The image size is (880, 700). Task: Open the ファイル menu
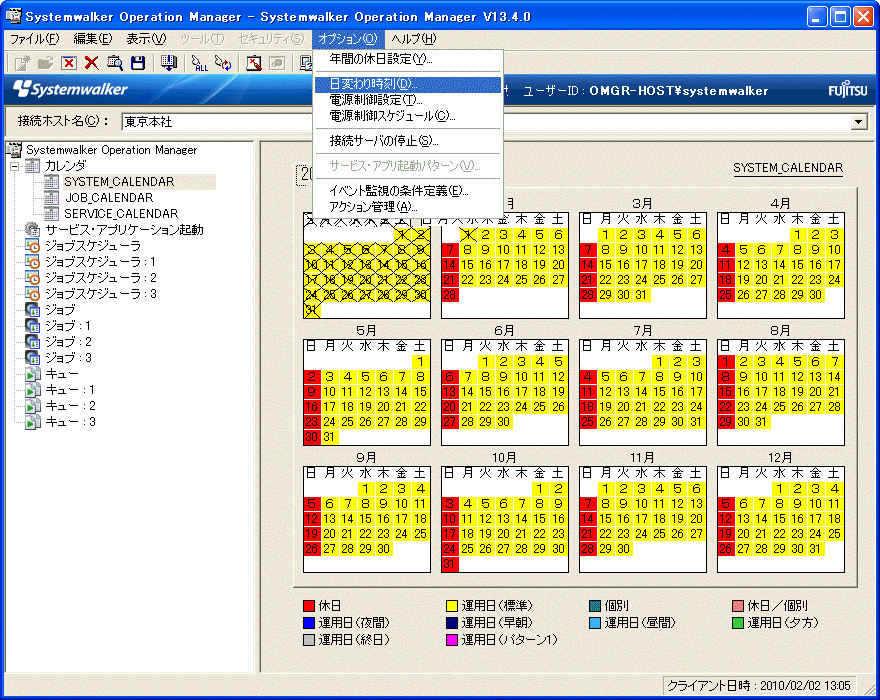(35, 39)
